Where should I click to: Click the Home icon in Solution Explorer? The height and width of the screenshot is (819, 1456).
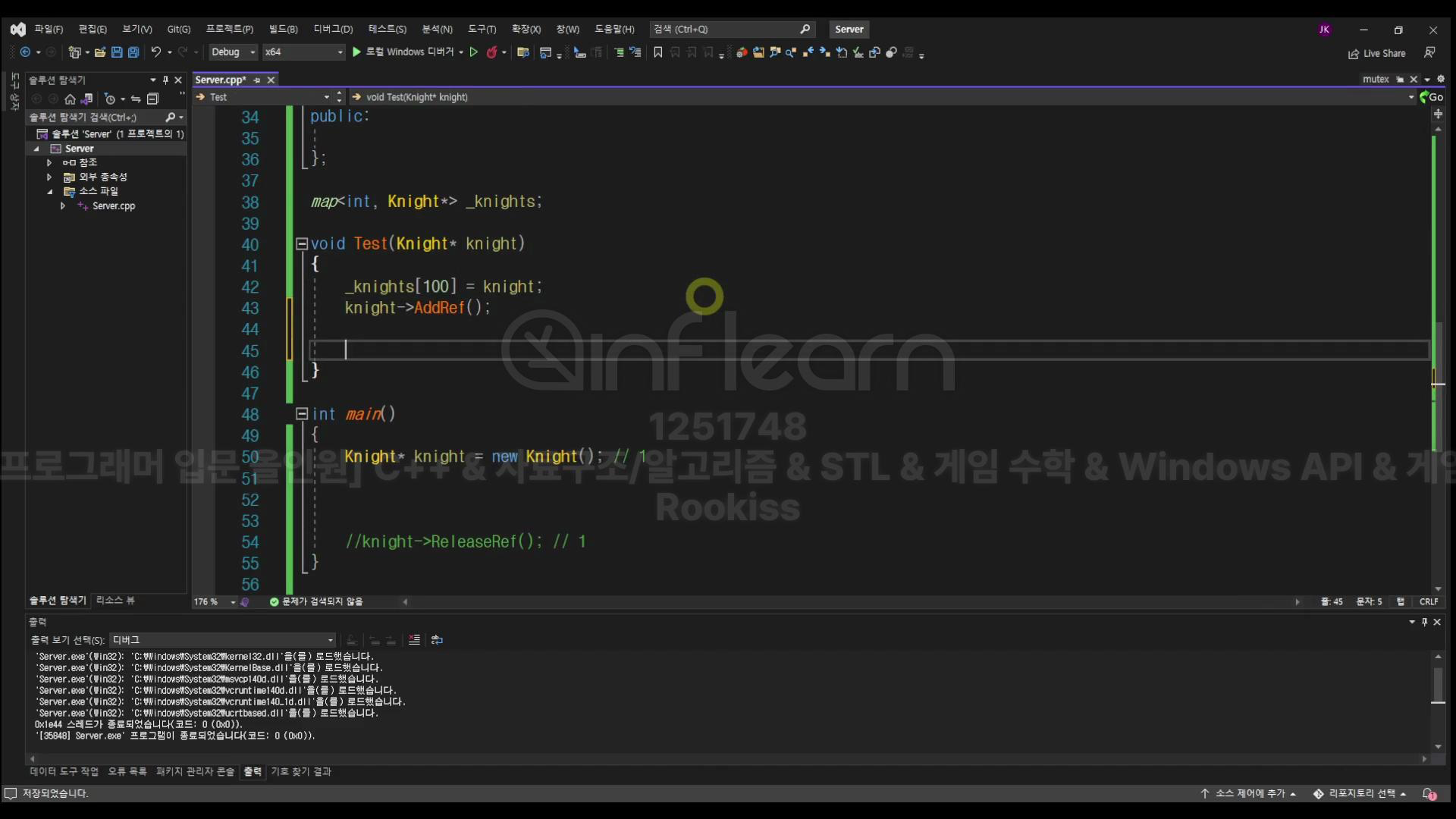[x=71, y=99]
